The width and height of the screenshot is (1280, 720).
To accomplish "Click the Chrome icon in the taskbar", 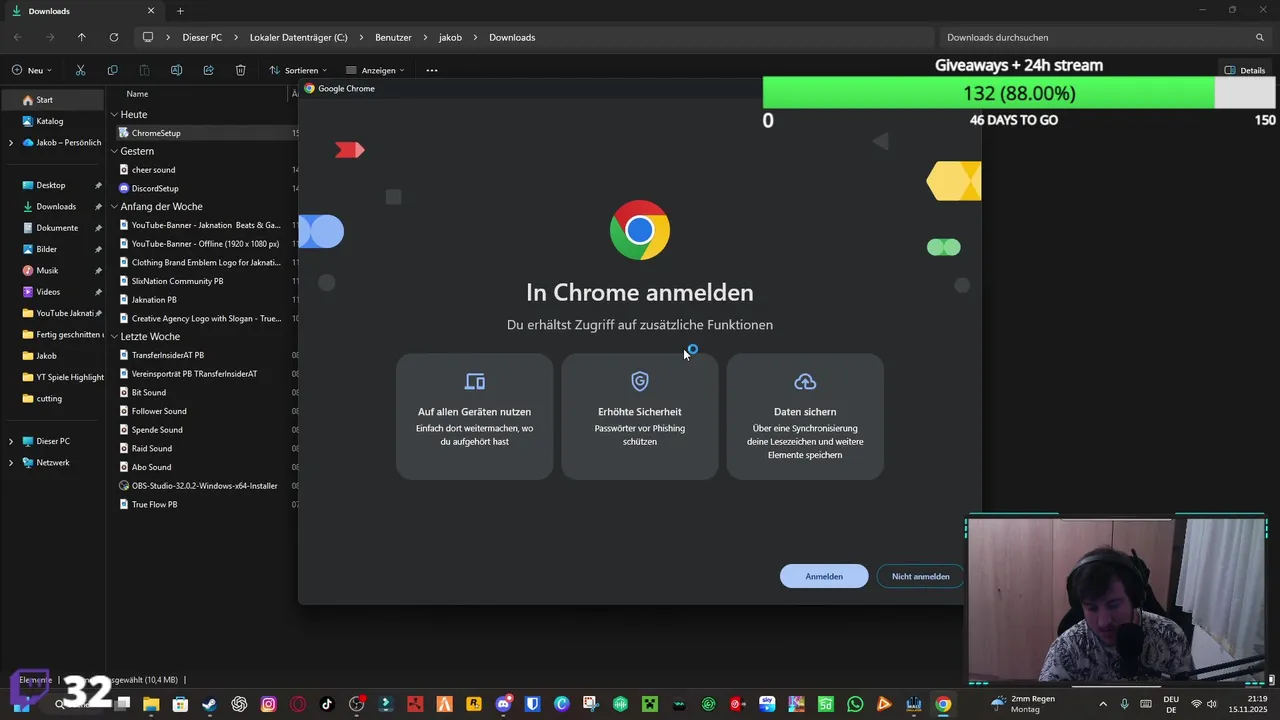I will coord(943,704).
